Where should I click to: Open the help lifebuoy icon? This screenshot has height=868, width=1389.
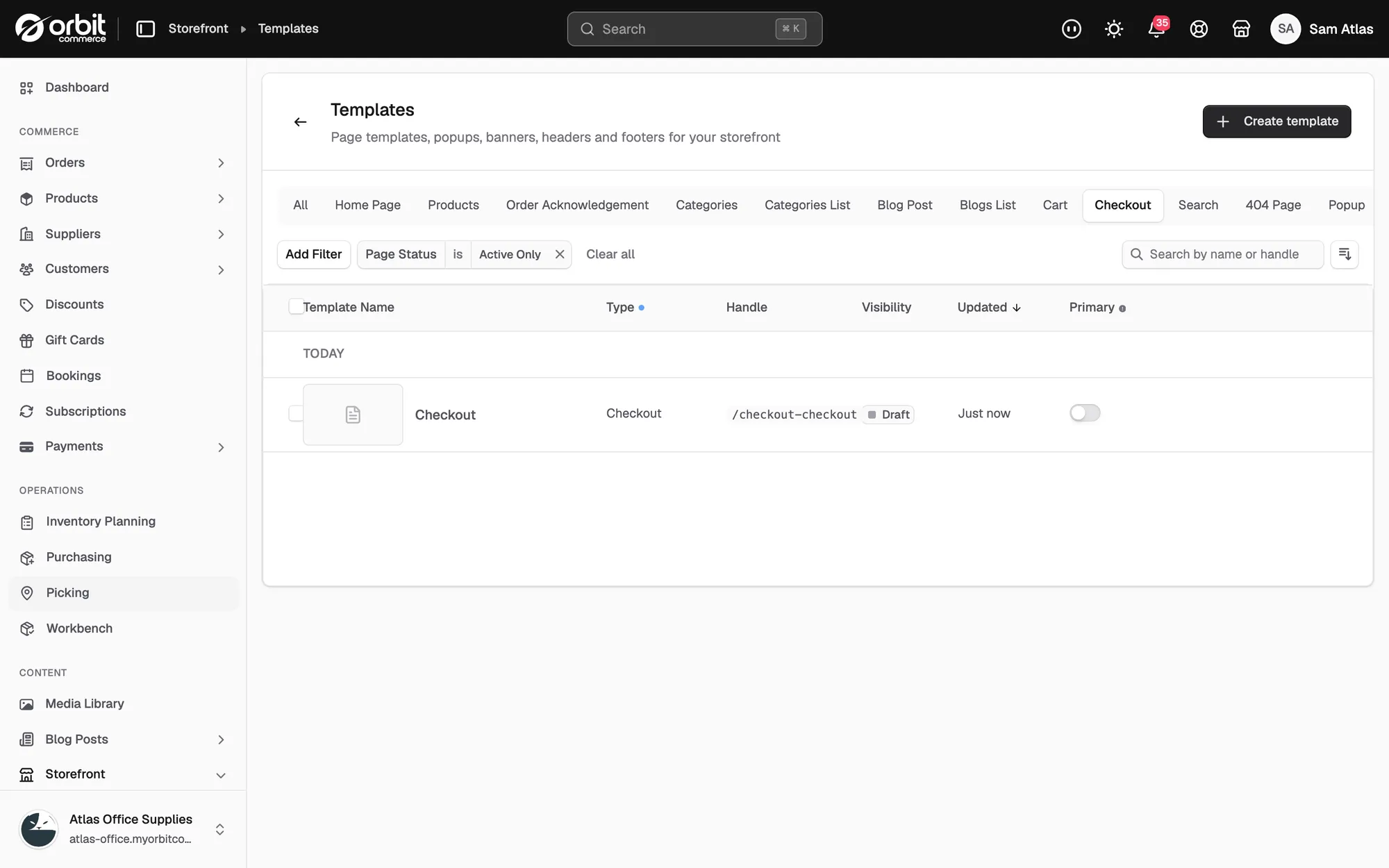click(1199, 28)
